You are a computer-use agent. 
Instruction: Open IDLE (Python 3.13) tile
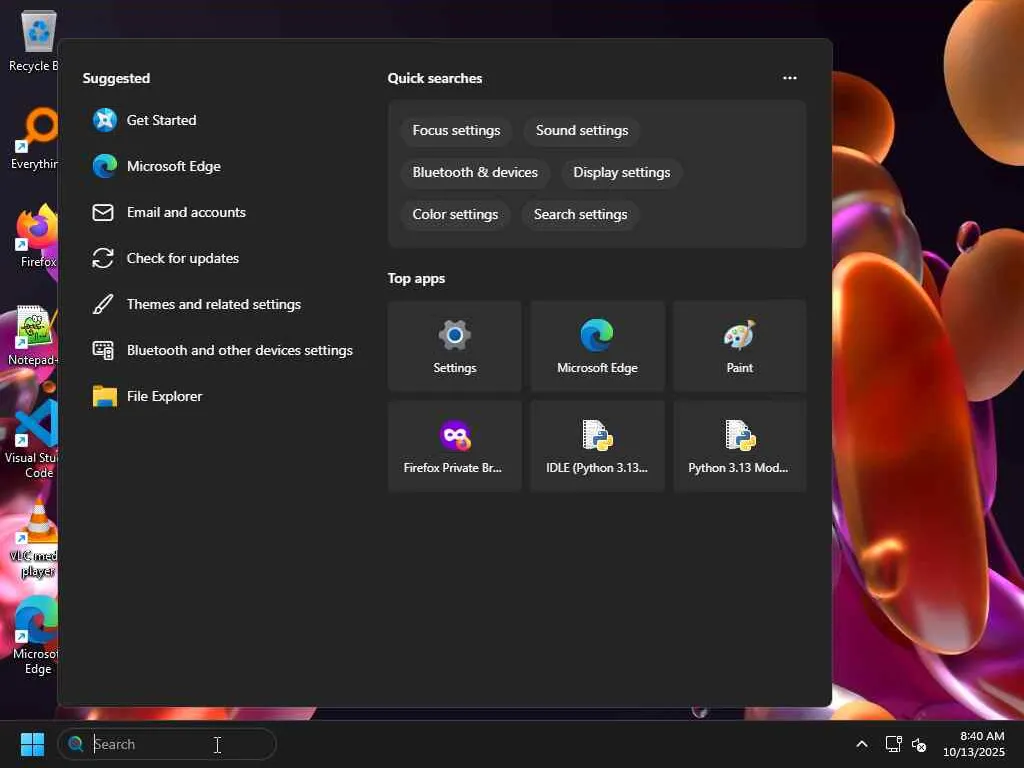[x=597, y=446]
